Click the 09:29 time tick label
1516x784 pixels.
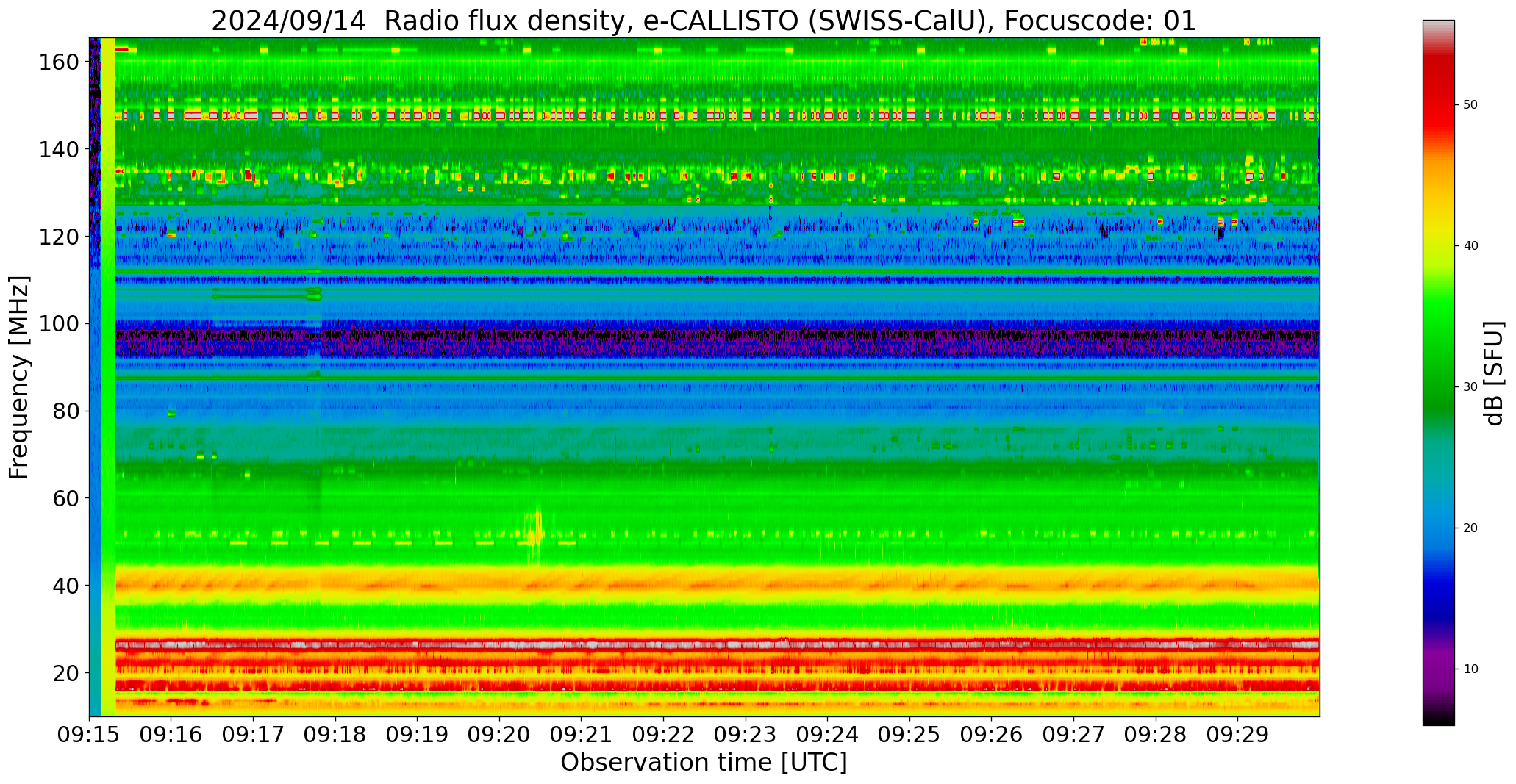coord(1237,735)
